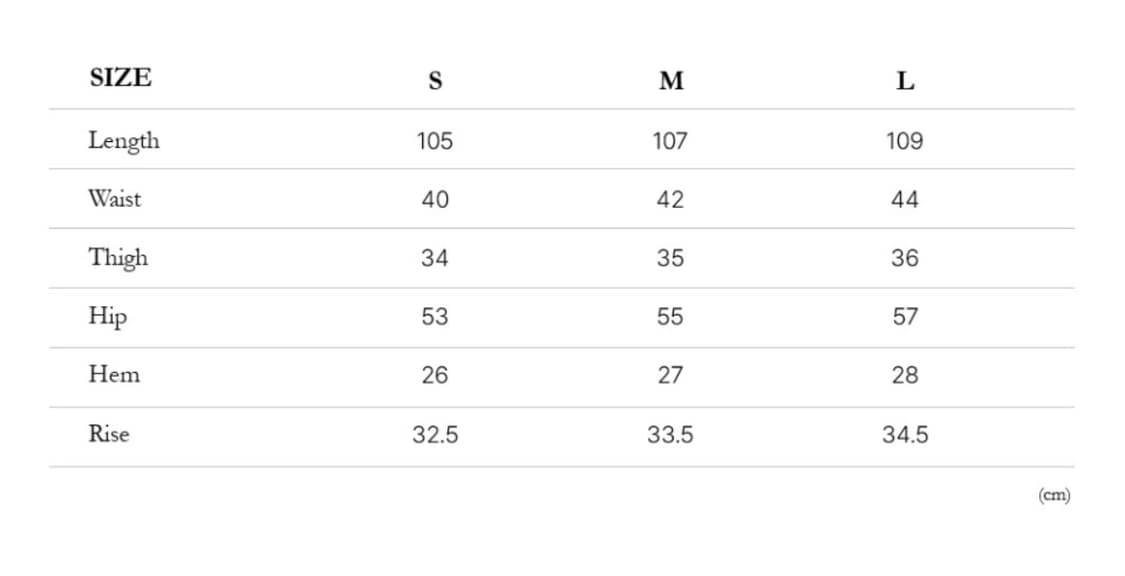Screen dimensions: 1125x576
Task: Click the Waist value 42 for size M
Action: pyautogui.click(x=670, y=200)
